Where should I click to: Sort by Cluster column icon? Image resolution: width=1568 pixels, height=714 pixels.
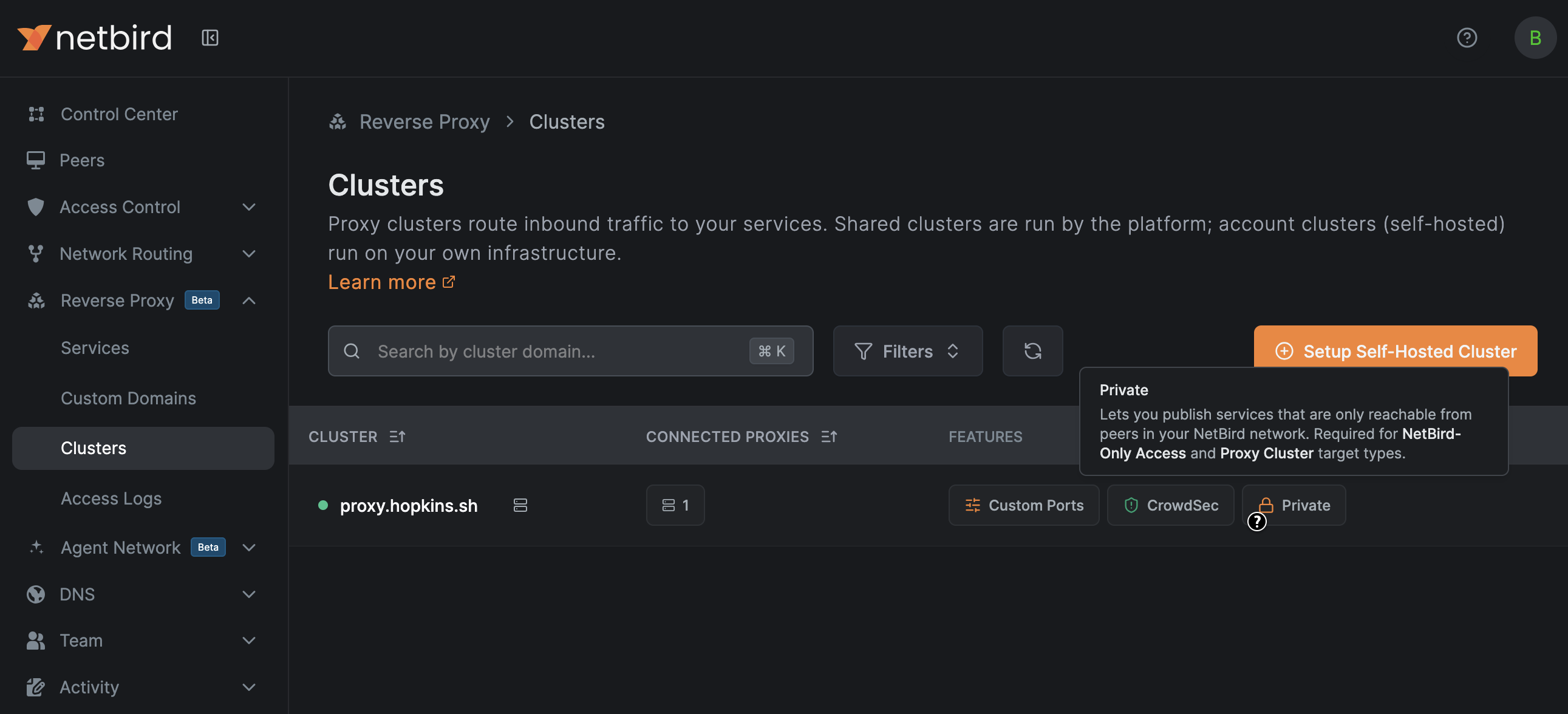point(397,437)
